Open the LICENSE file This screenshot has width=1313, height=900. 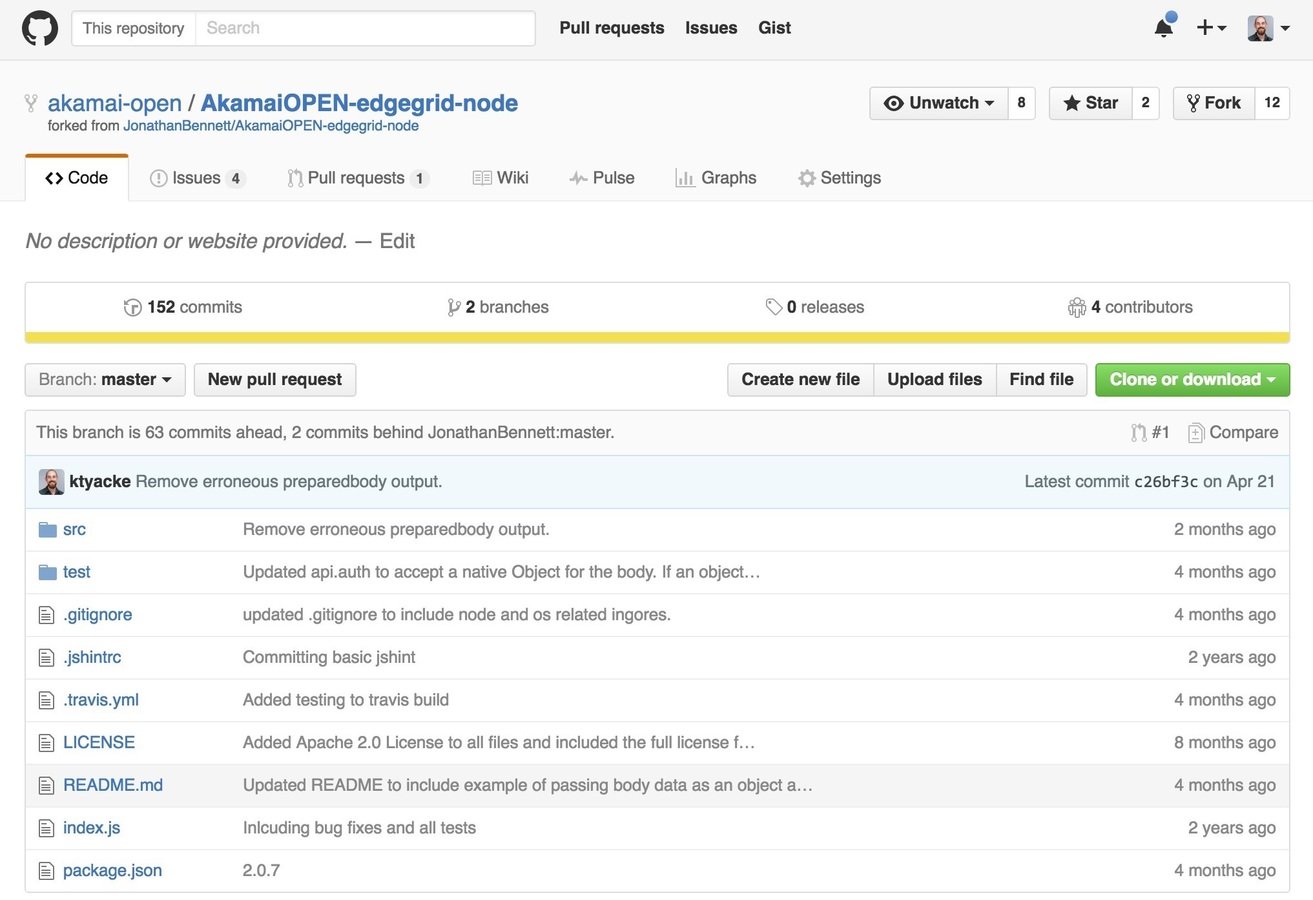click(99, 742)
